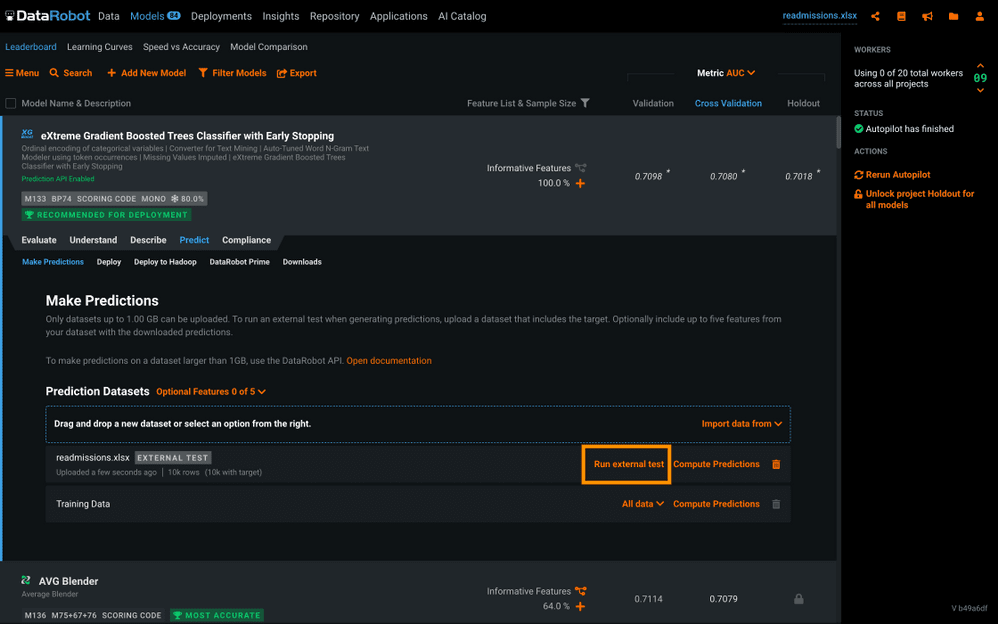
Task: Click the snowflake 80.0% frozen badge
Action: pyautogui.click(x=188, y=199)
